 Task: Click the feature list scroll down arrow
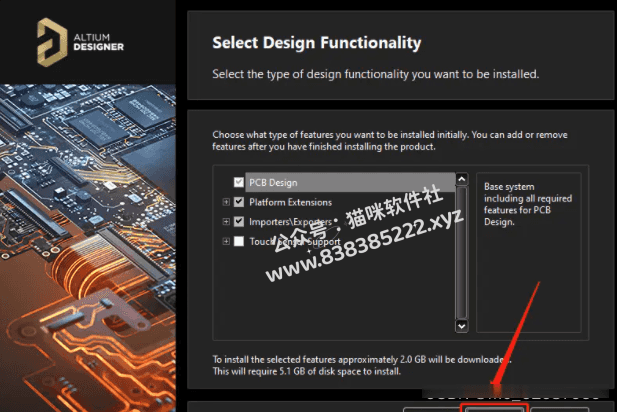pos(462,326)
